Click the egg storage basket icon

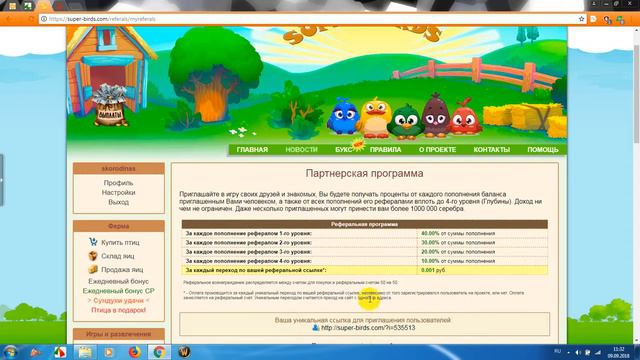click(93, 256)
